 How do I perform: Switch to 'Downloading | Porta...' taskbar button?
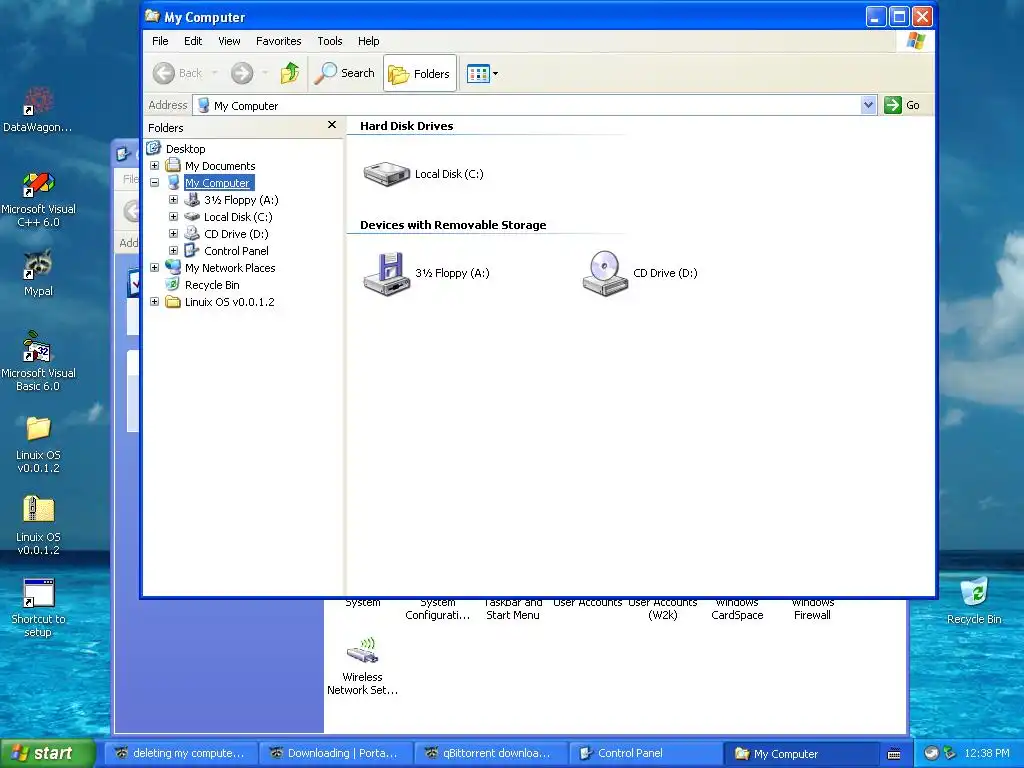click(336, 754)
